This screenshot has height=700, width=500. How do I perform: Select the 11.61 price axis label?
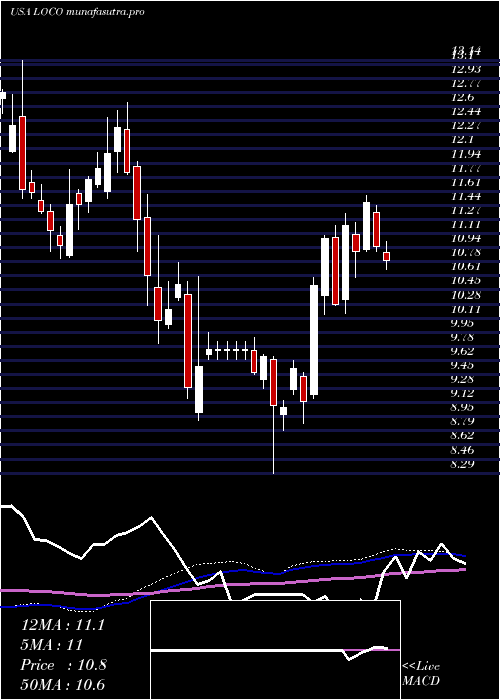pos(466,182)
